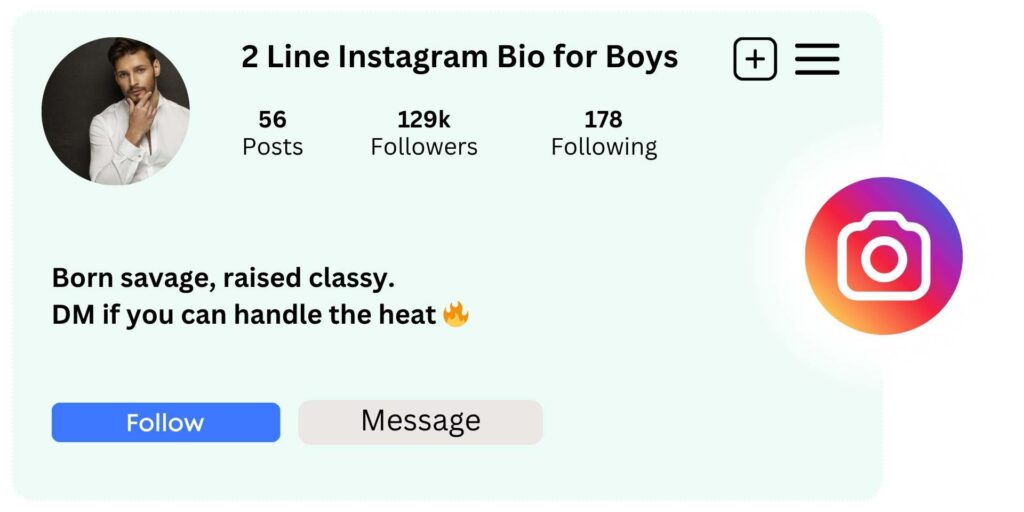The image size is (1024, 512).
Task: Click the fire emoji in bio
Action: point(456,316)
